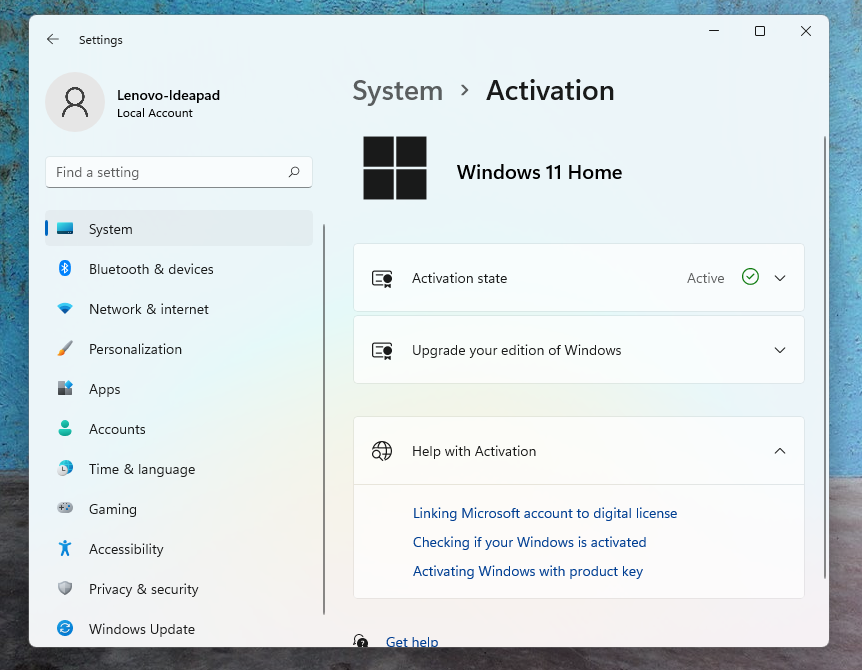This screenshot has width=862, height=670.
Task: Click the Active status text
Action: click(x=705, y=278)
